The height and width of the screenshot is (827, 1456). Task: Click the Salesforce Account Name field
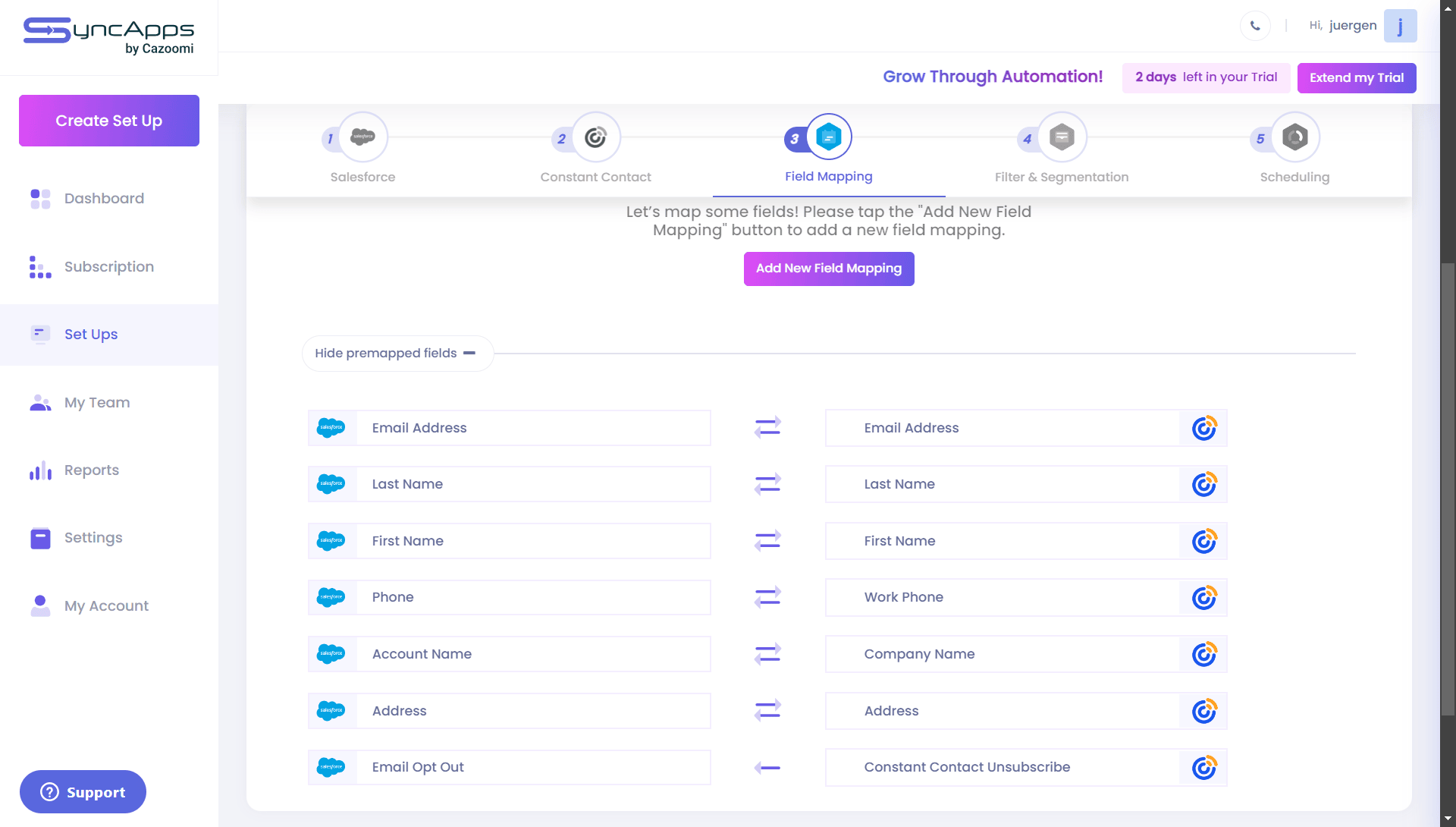[x=510, y=654]
